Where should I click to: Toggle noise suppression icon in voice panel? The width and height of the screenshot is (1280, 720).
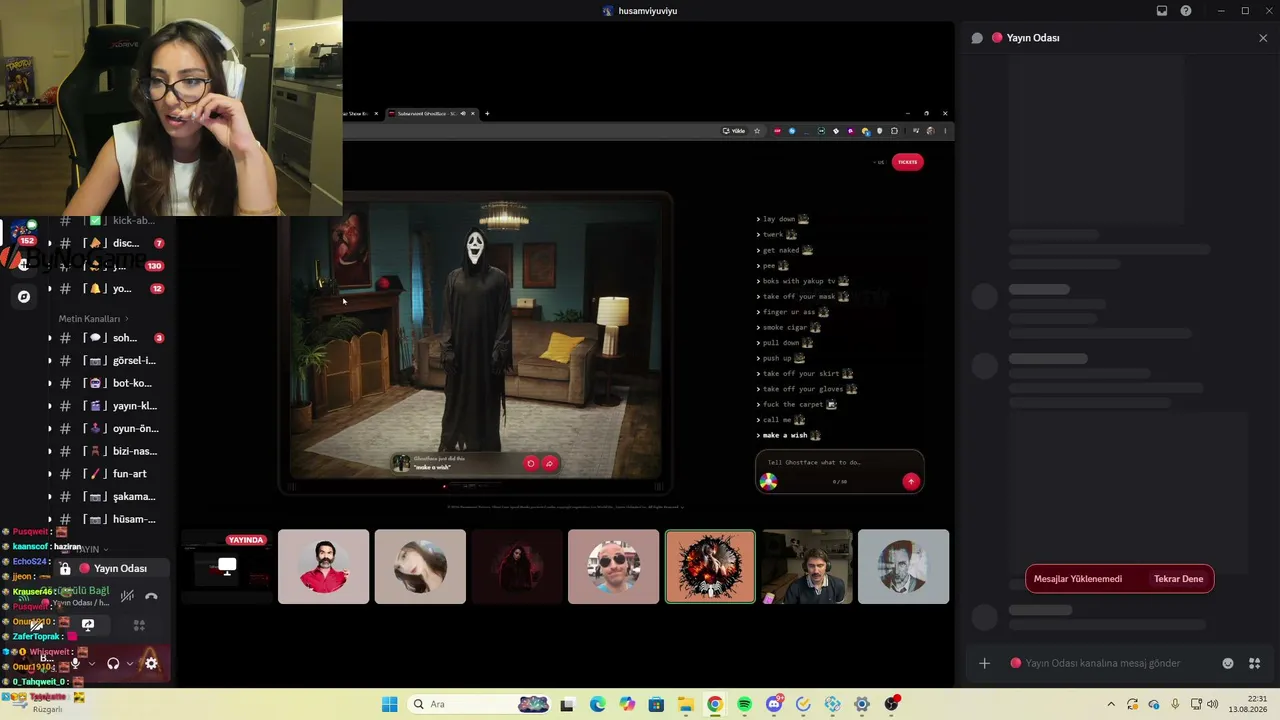click(x=127, y=596)
